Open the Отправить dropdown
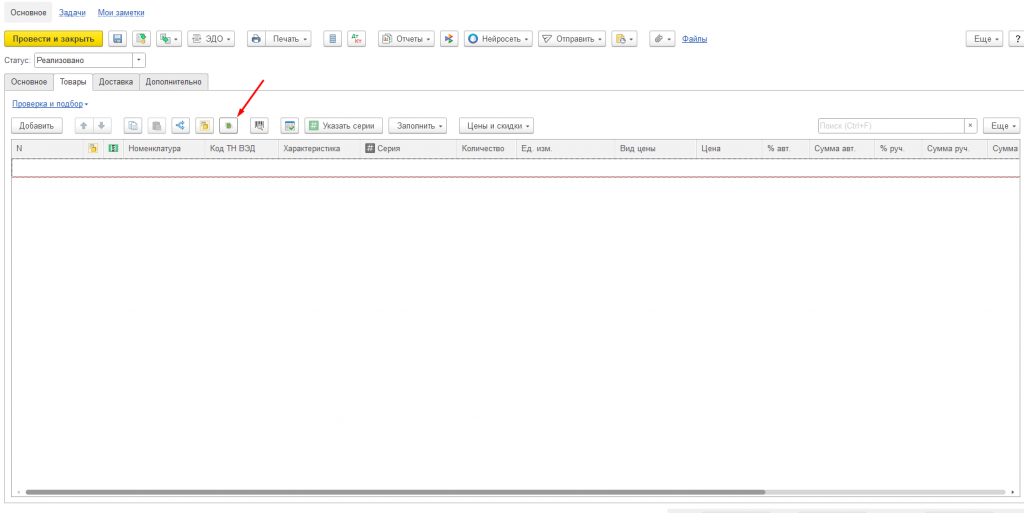This screenshot has width=1024, height=513. click(x=572, y=39)
